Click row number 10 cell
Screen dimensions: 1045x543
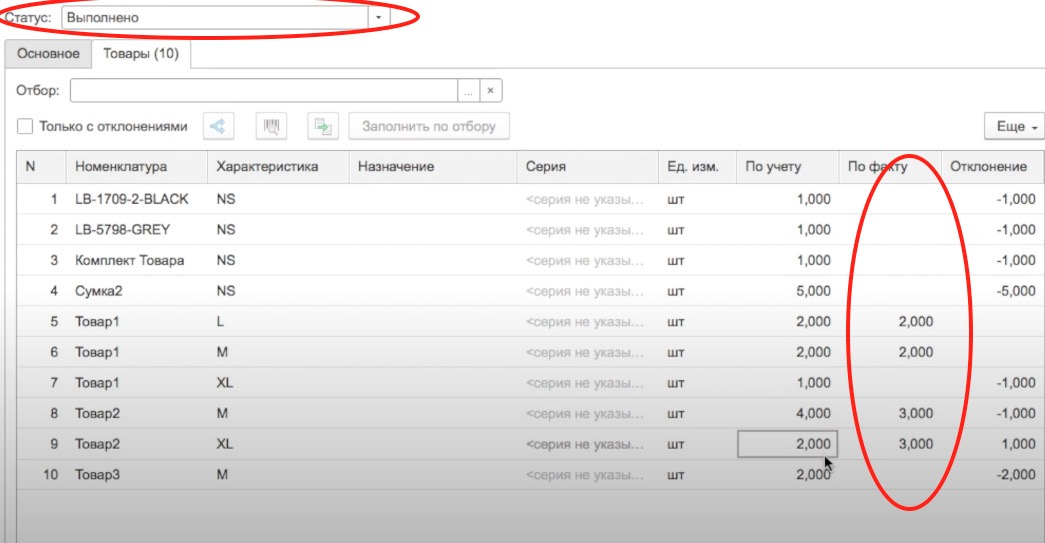[x=41, y=475]
